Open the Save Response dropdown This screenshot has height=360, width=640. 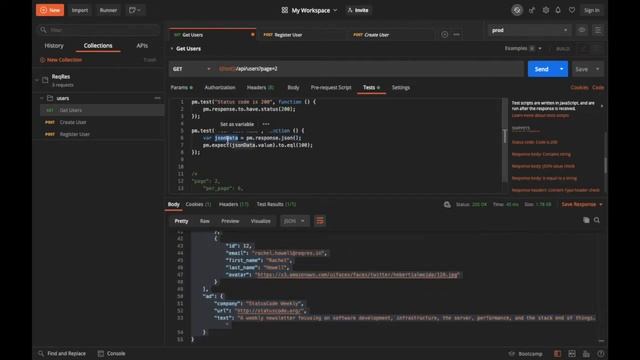click(582, 204)
